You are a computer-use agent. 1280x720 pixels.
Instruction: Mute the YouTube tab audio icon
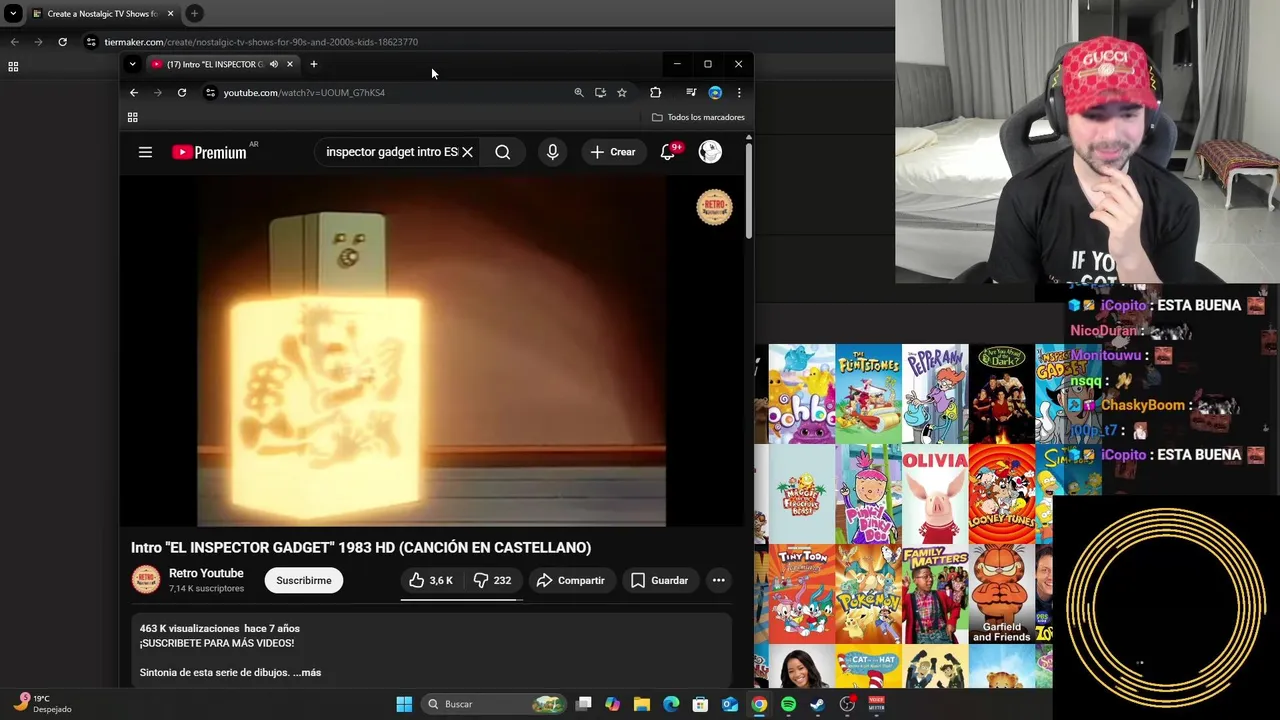tap(273, 64)
